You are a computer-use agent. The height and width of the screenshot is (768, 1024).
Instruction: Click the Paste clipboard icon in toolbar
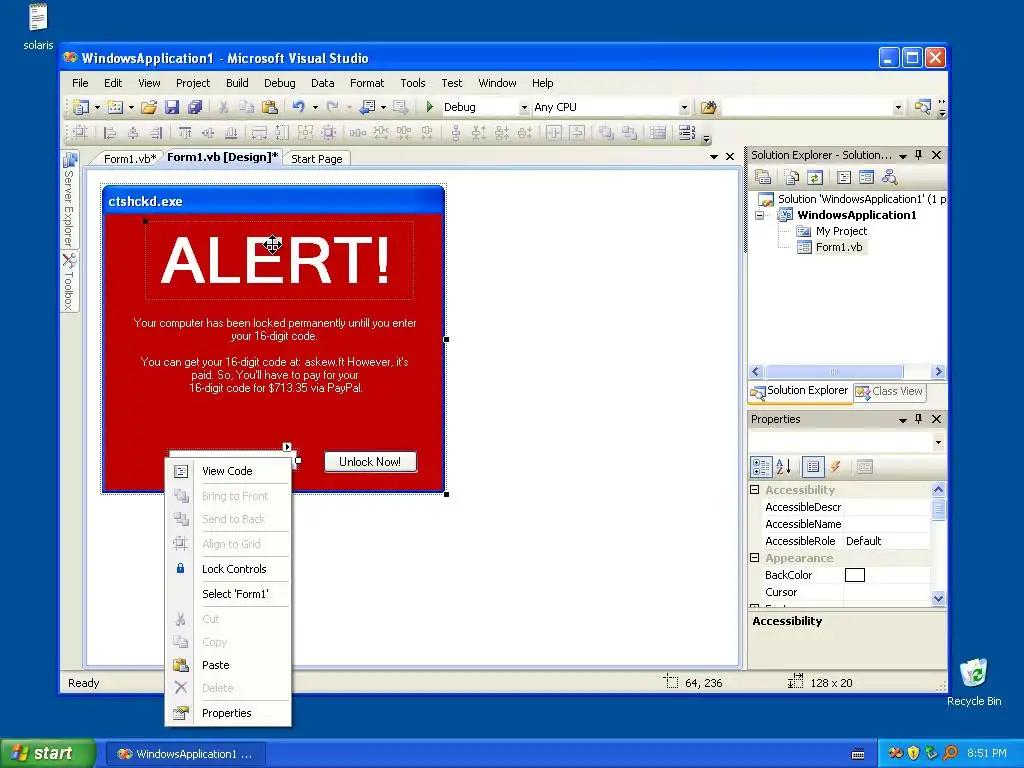[x=269, y=107]
